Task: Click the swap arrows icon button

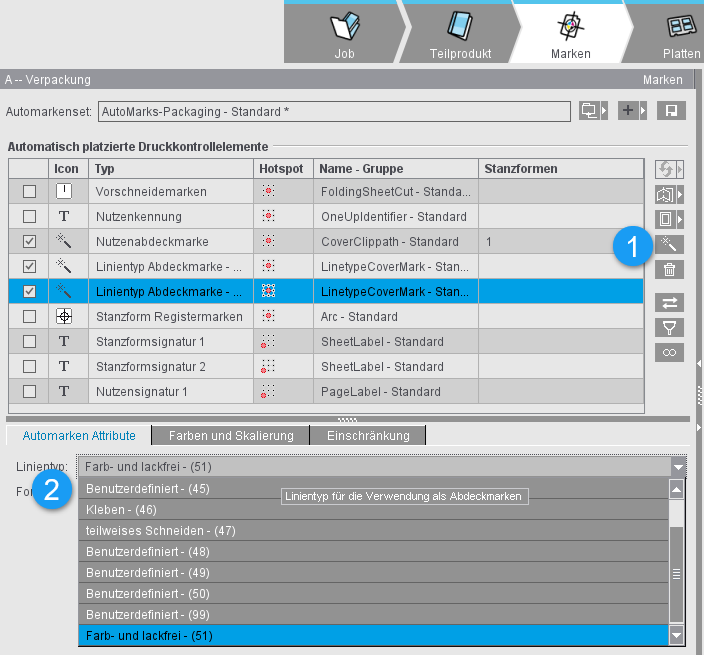Action: [x=669, y=302]
